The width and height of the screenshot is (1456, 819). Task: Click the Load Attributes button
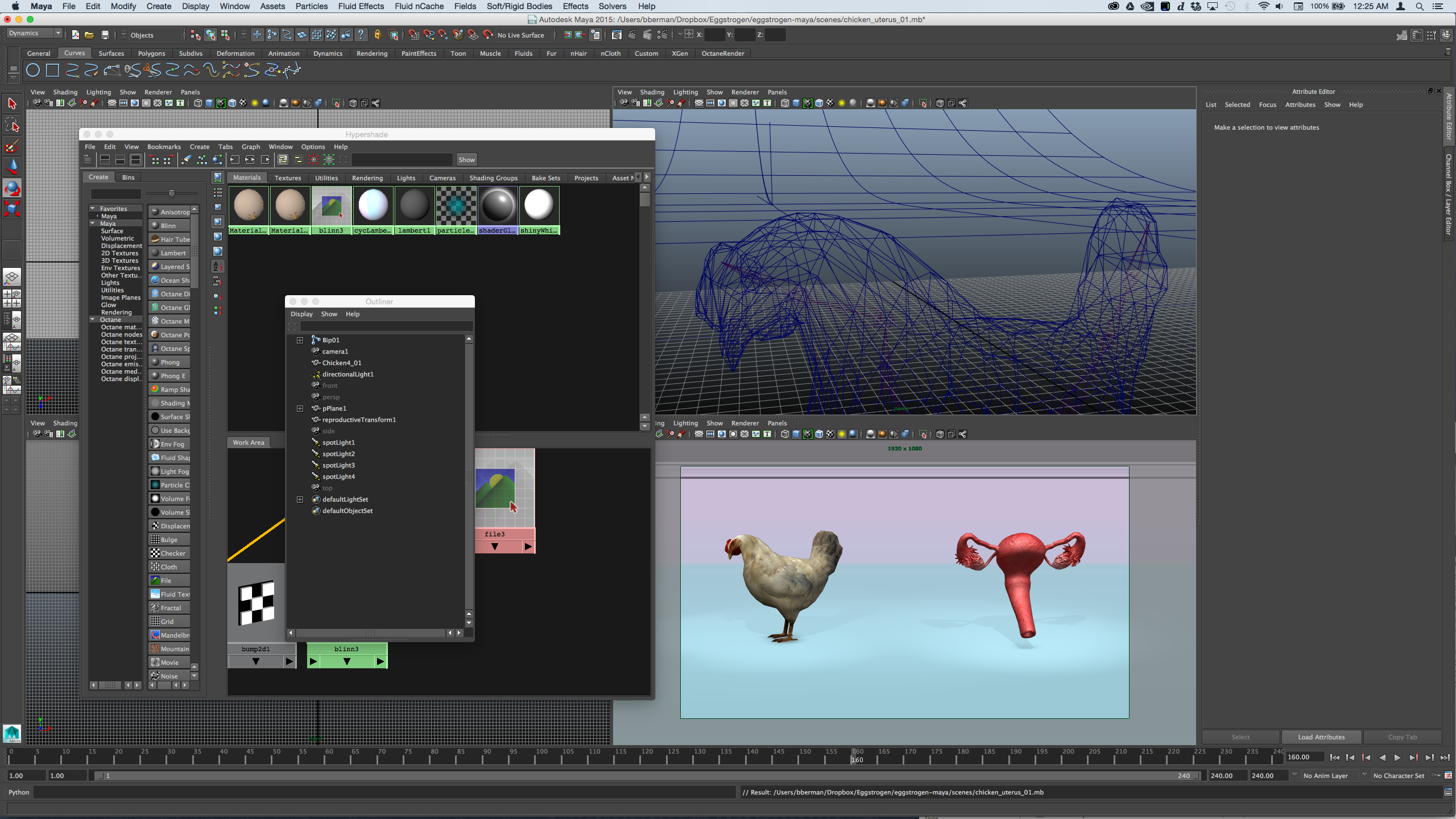(1321, 737)
